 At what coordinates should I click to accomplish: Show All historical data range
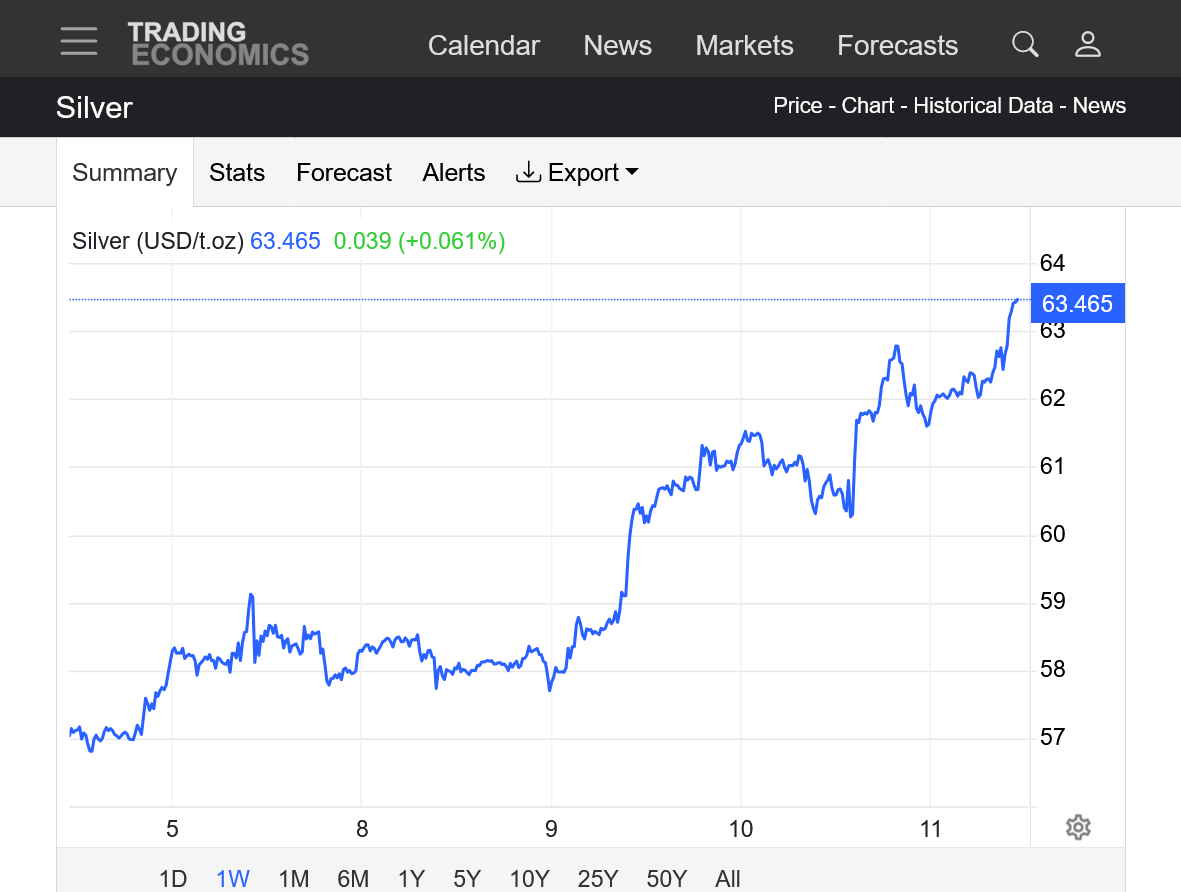click(728, 879)
